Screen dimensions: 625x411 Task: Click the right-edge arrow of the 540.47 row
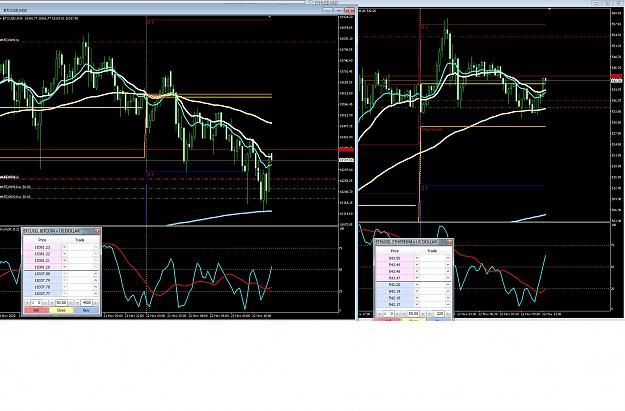(448, 277)
